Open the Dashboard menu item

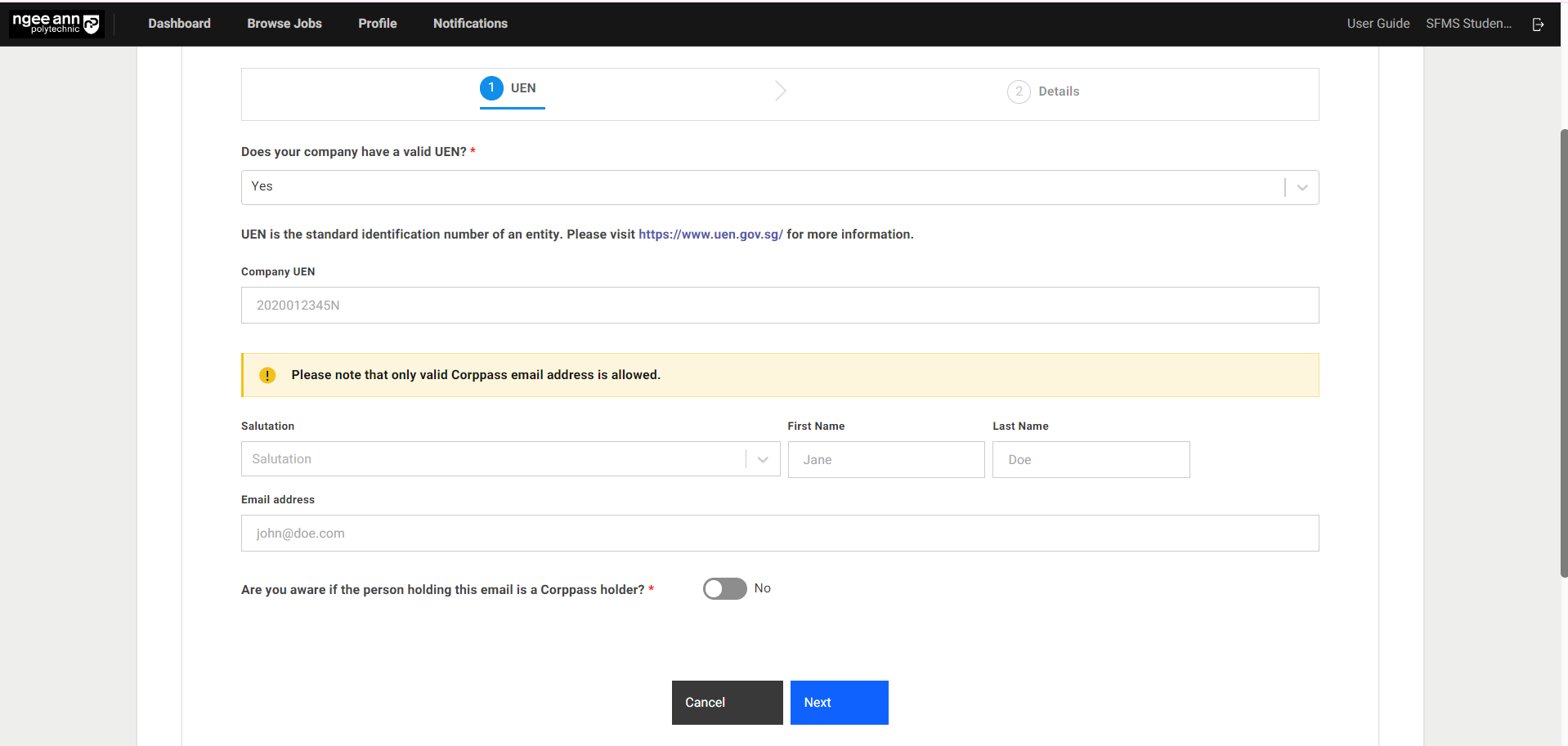pos(179,24)
